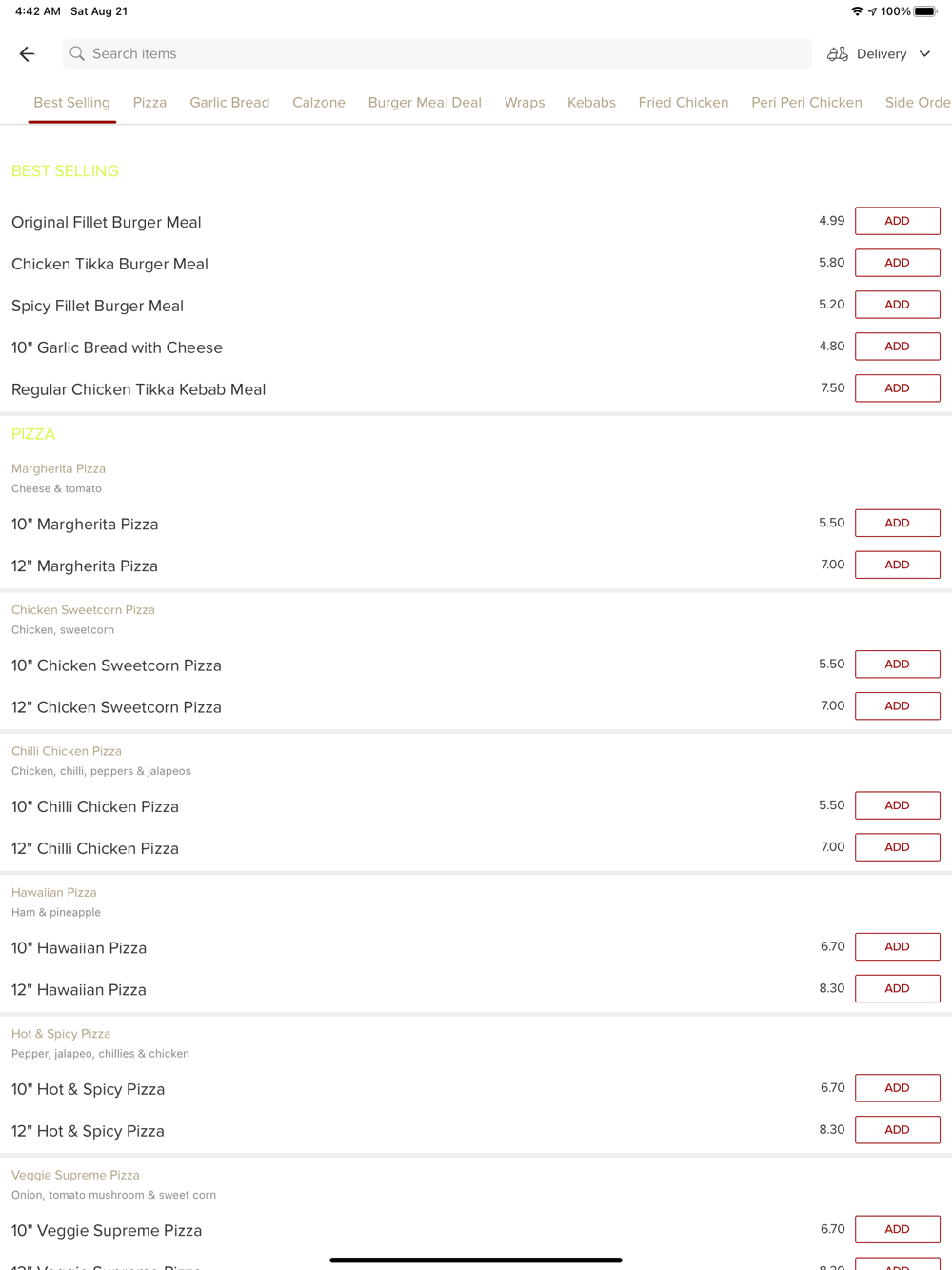Show the Peri Peri Chicken tab
Image resolution: width=952 pixels, height=1270 pixels.
pos(806,103)
